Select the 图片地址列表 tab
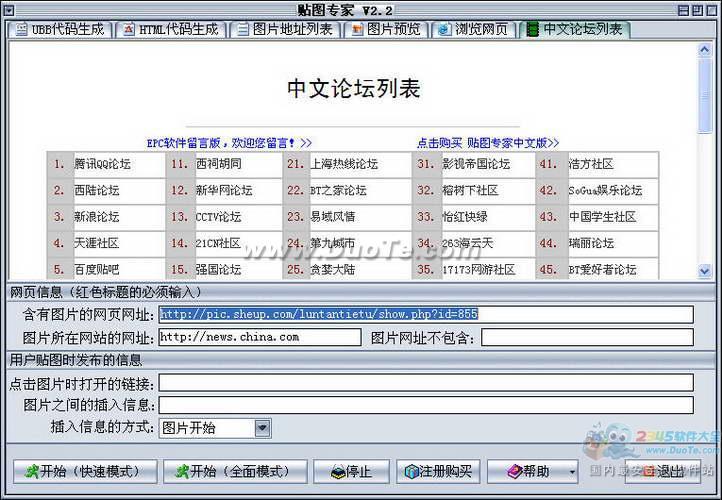 pyautogui.click(x=285, y=29)
